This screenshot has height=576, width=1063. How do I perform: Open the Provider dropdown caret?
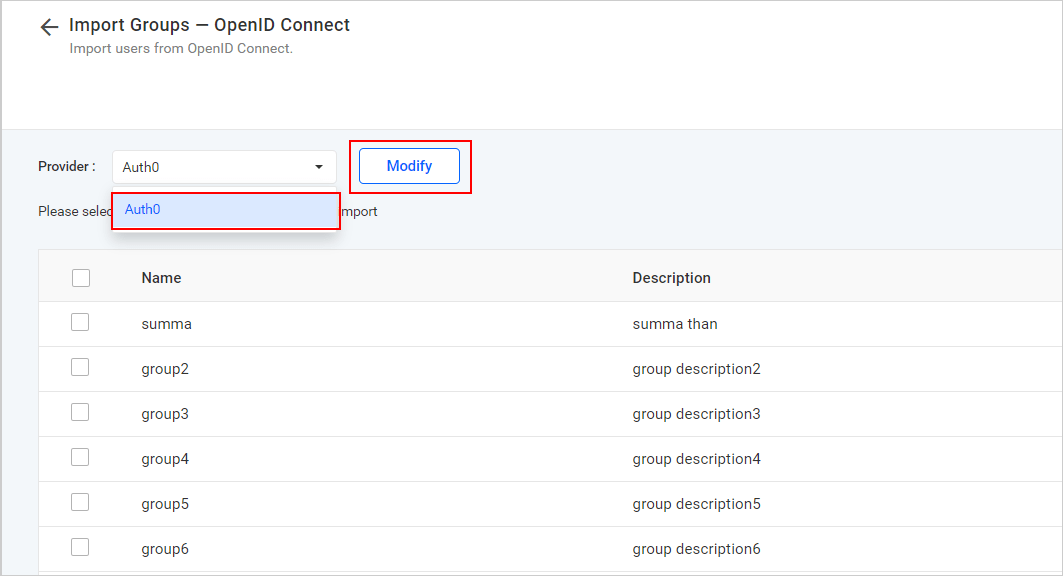pos(319,166)
